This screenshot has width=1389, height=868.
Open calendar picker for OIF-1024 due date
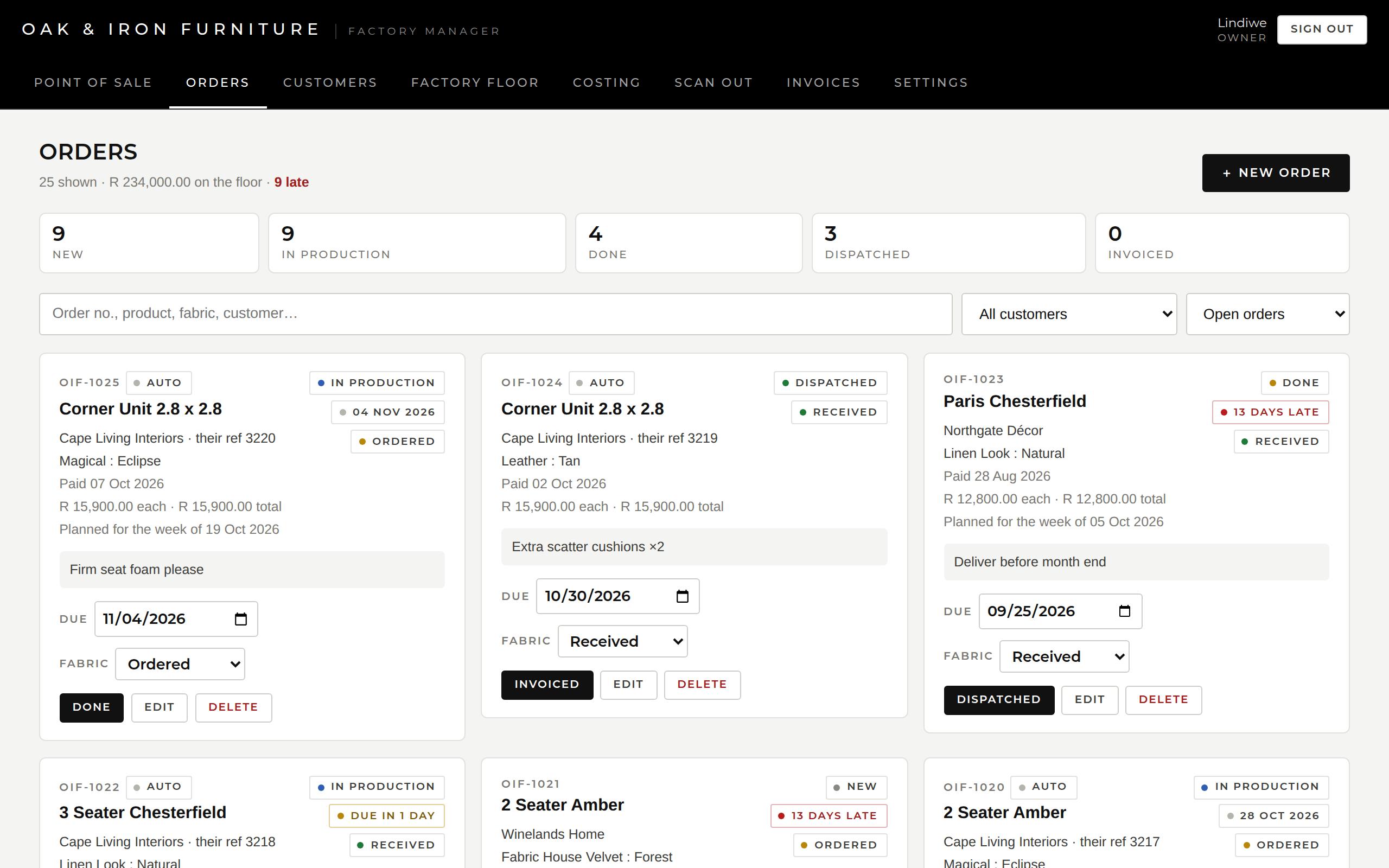[683, 596]
